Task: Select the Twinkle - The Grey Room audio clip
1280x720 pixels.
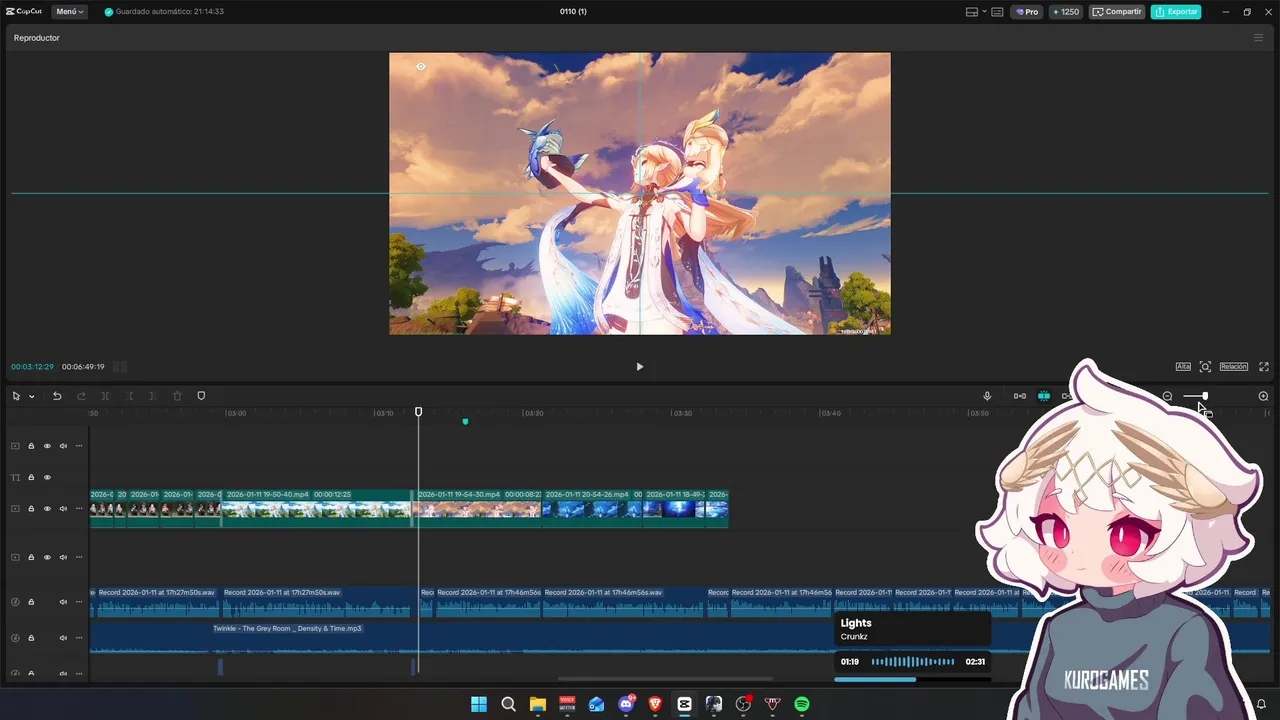Action: pos(680,638)
